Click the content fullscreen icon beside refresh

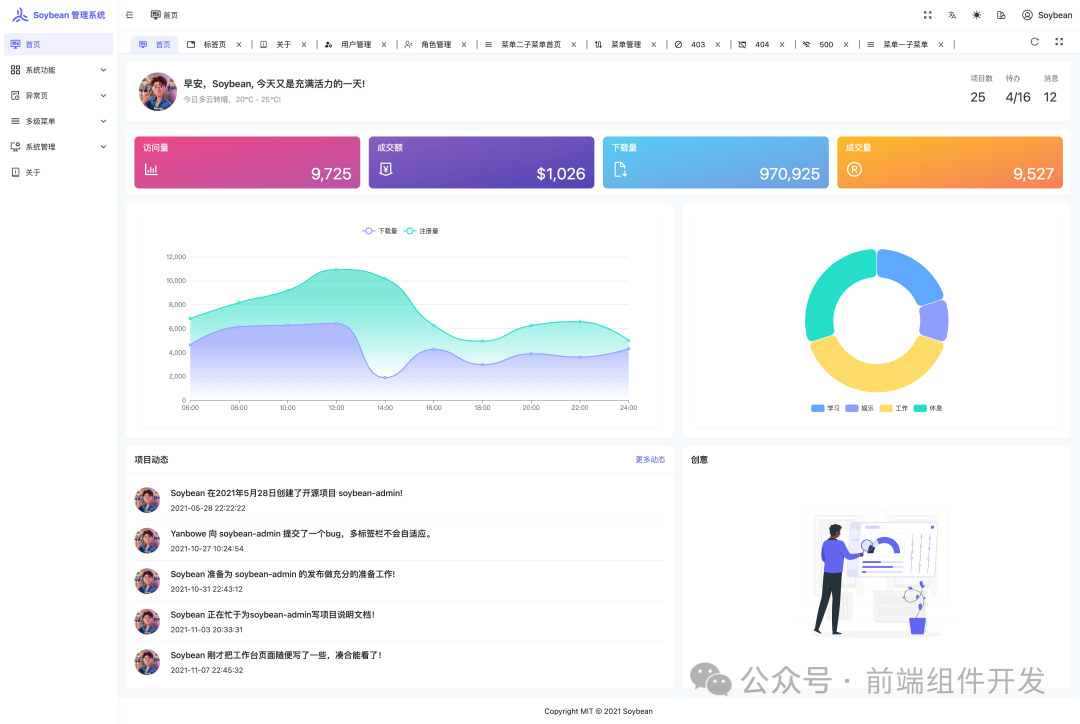(1059, 43)
